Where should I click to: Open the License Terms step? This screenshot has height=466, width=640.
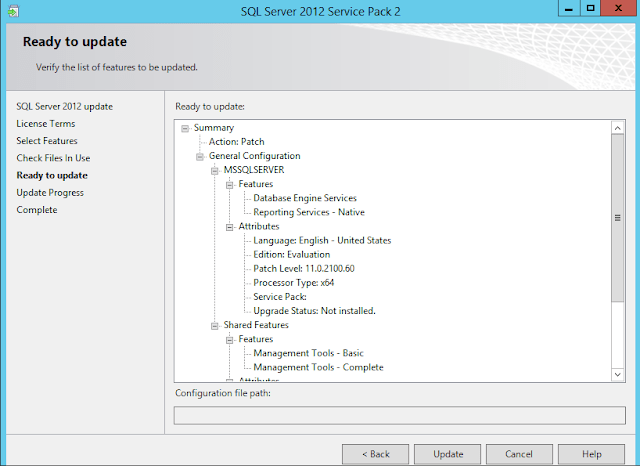pos(45,124)
